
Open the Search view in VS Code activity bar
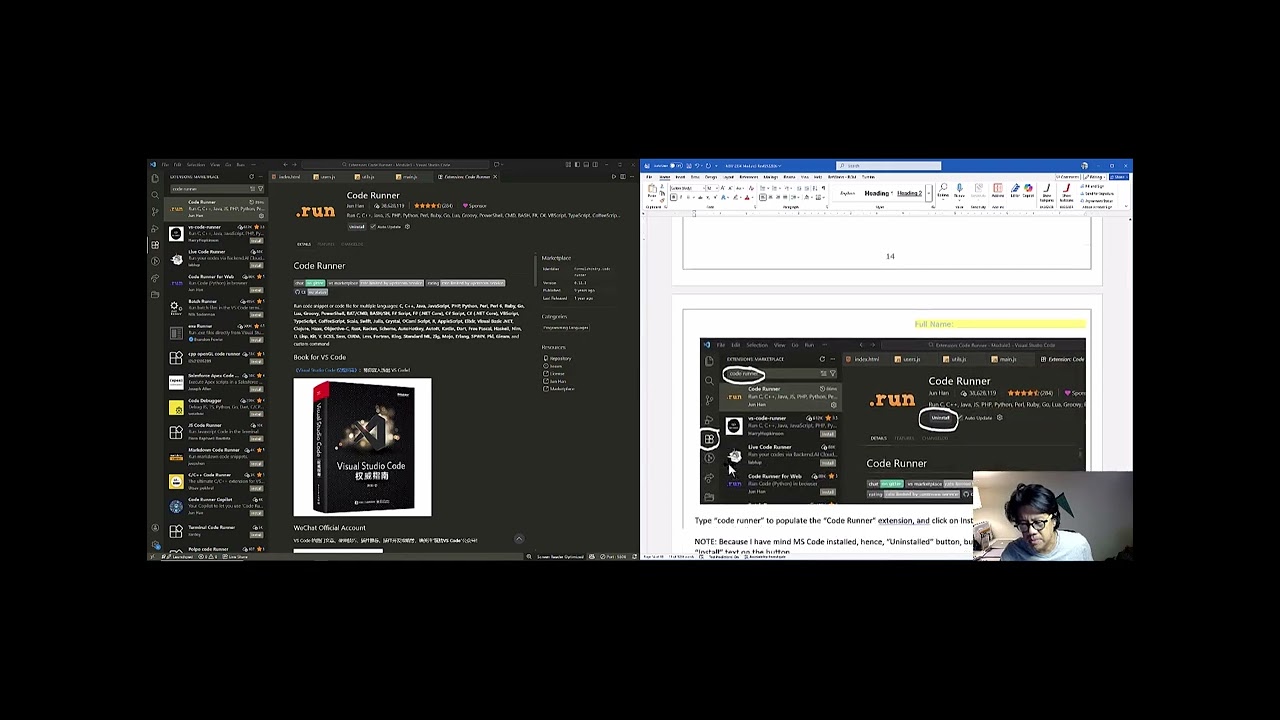[155, 195]
